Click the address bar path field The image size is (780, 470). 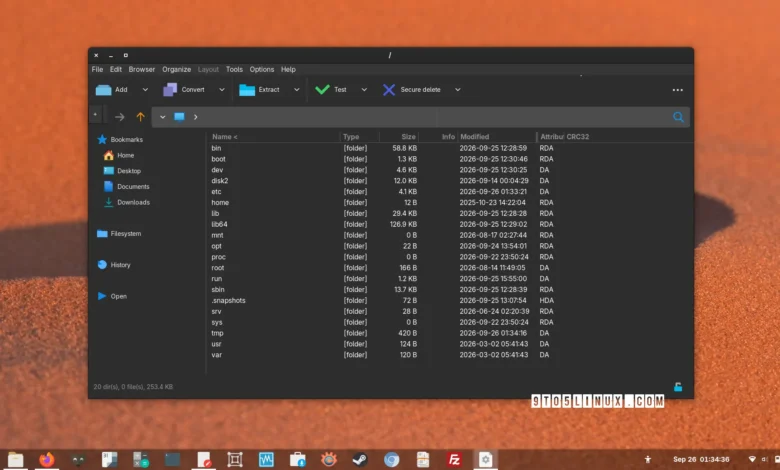coord(420,117)
